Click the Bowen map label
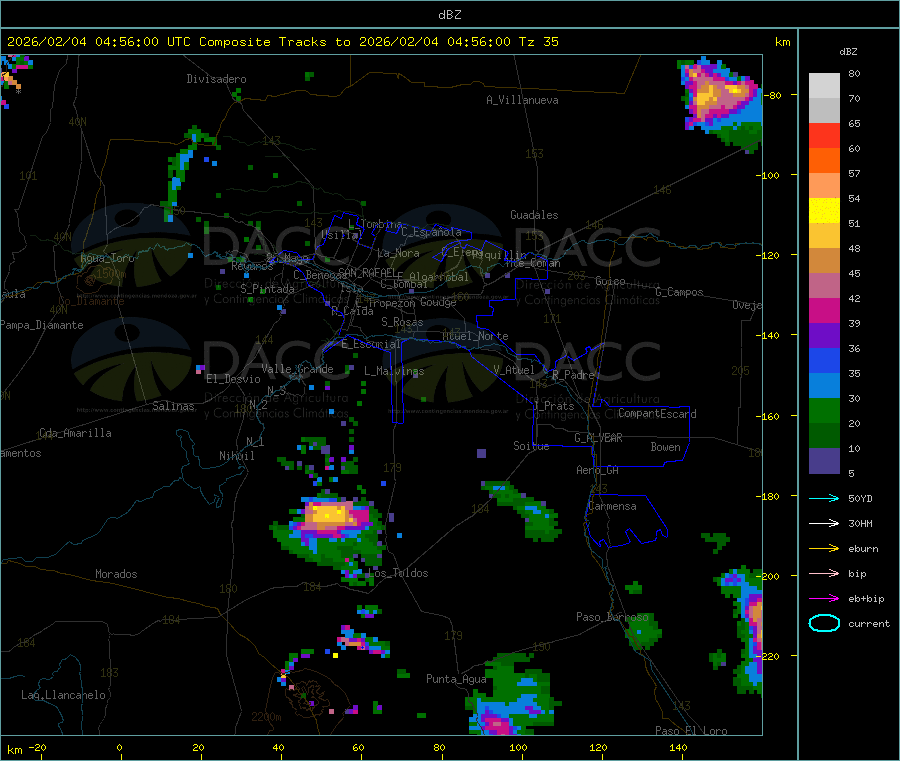This screenshot has height=761, width=900. click(x=665, y=447)
